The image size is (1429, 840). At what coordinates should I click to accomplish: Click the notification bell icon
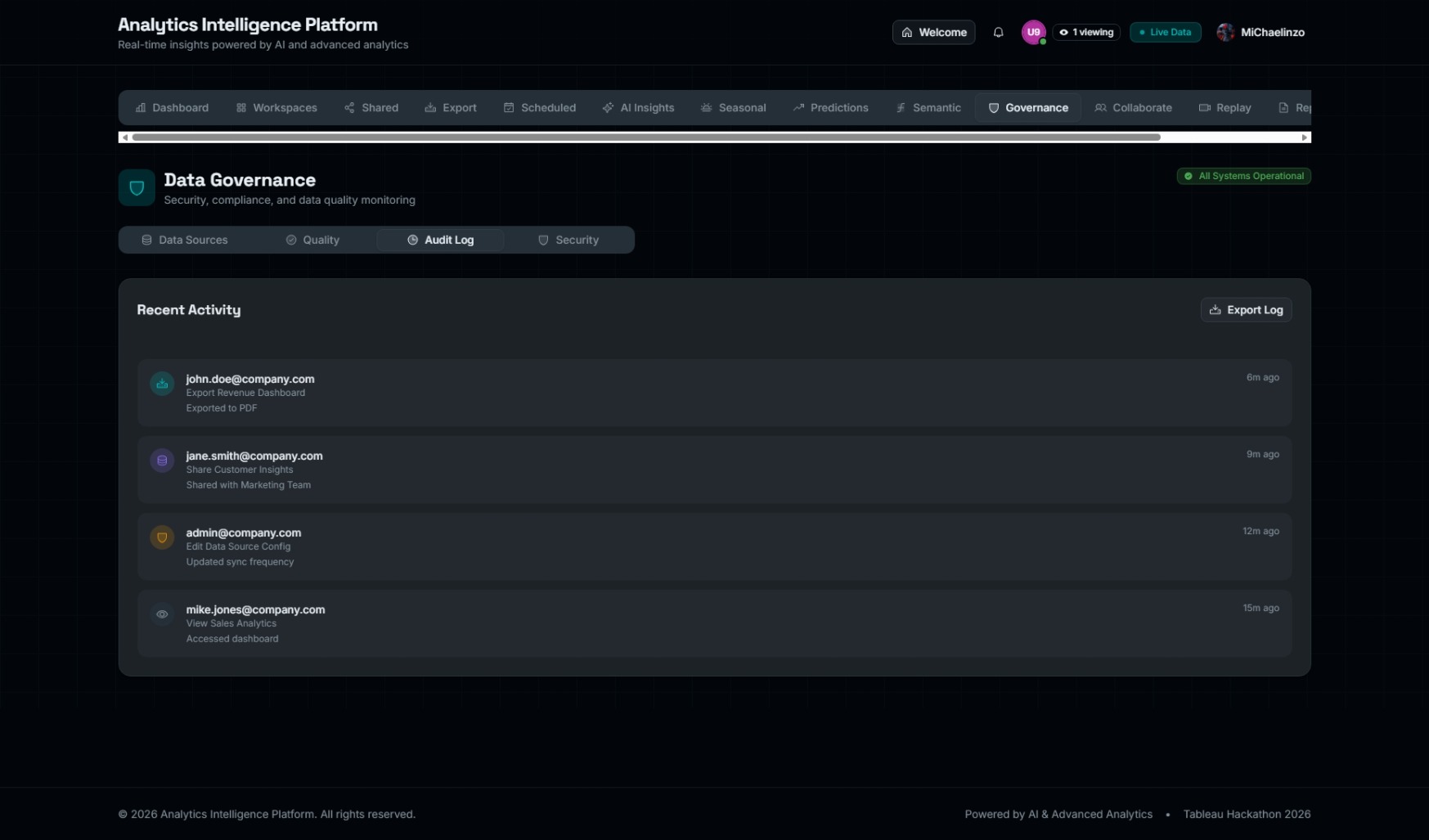[x=998, y=33]
